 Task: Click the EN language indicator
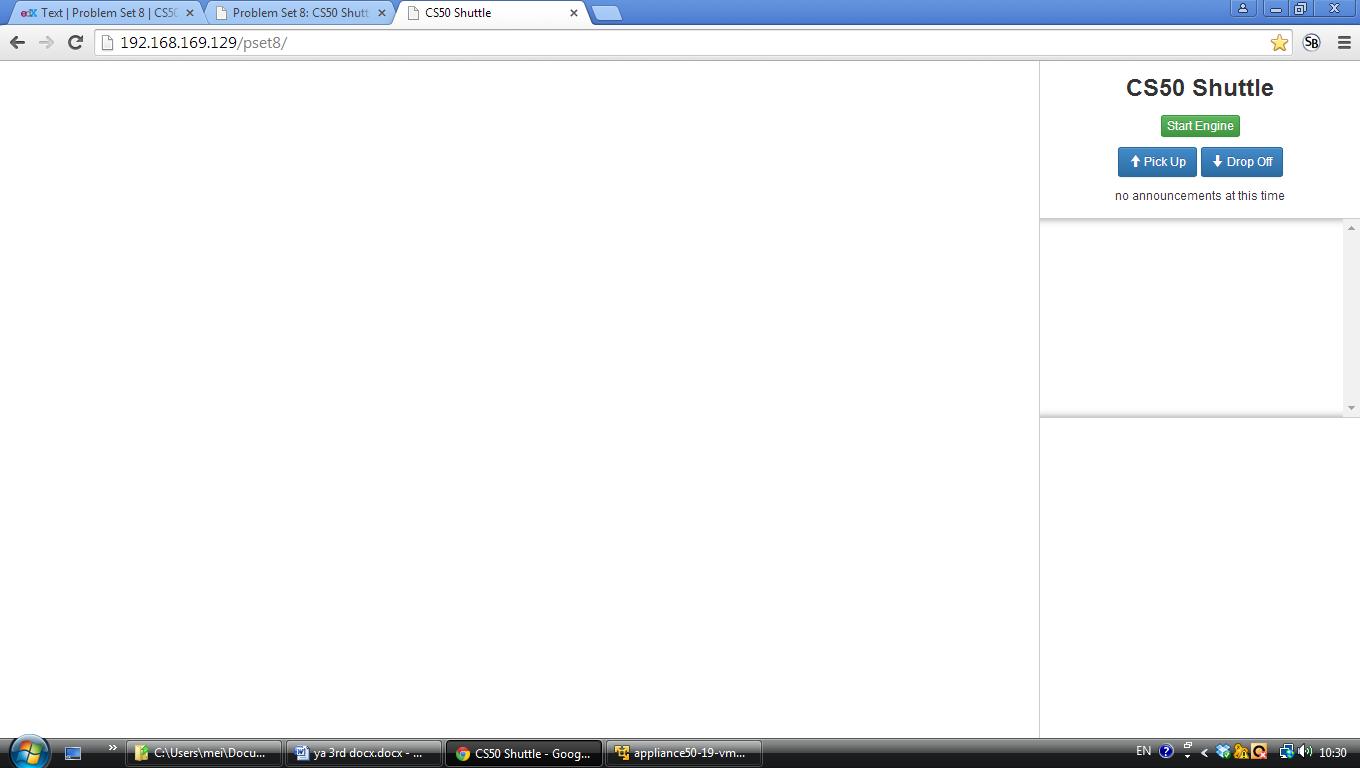click(x=1143, y=751)
